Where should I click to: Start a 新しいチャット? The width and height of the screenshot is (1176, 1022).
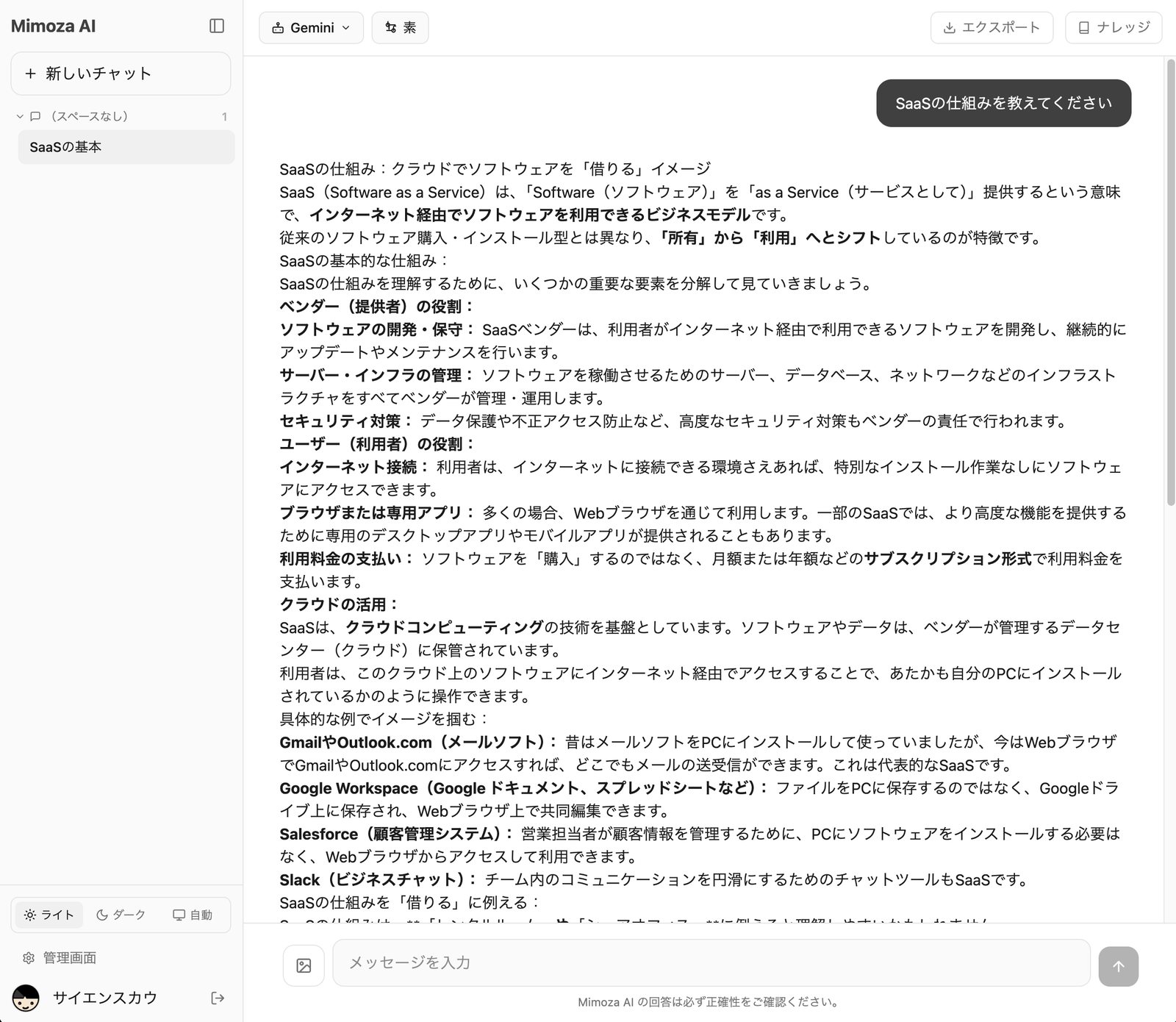click(x=121, y=73)
